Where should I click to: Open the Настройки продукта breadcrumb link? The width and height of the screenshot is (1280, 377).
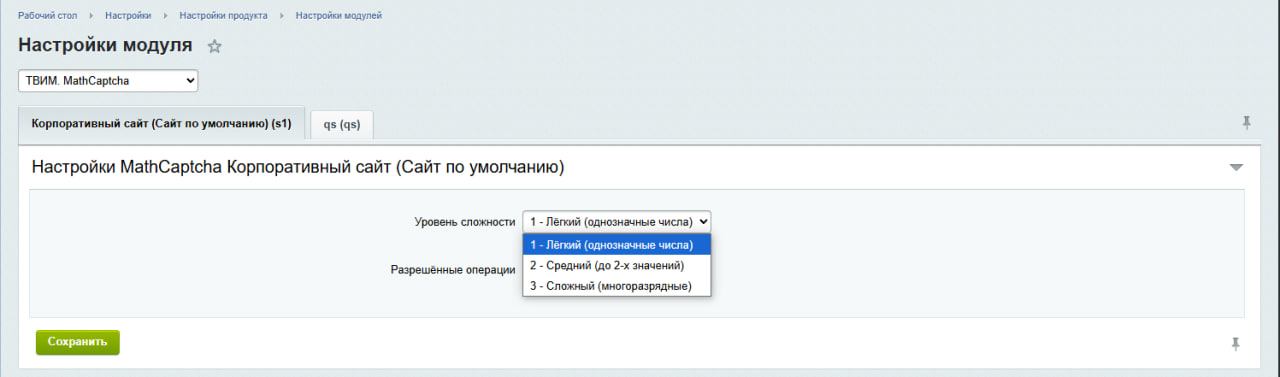223,16
